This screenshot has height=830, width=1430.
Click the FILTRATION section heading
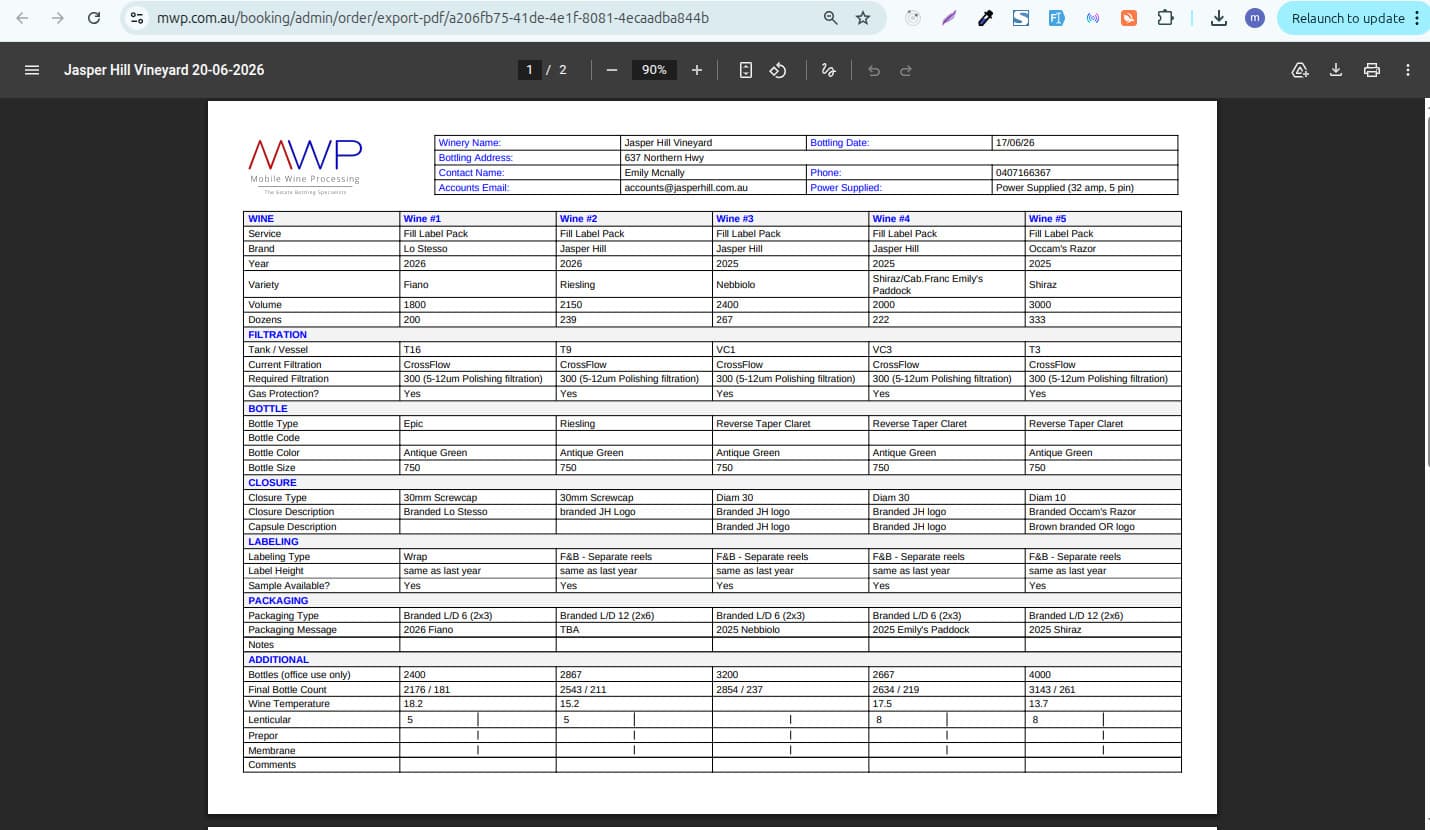coord(278,335)
